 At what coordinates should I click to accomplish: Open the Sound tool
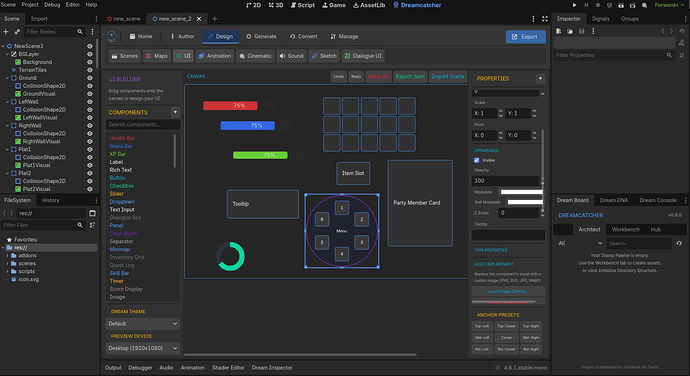tap(291, 56)
